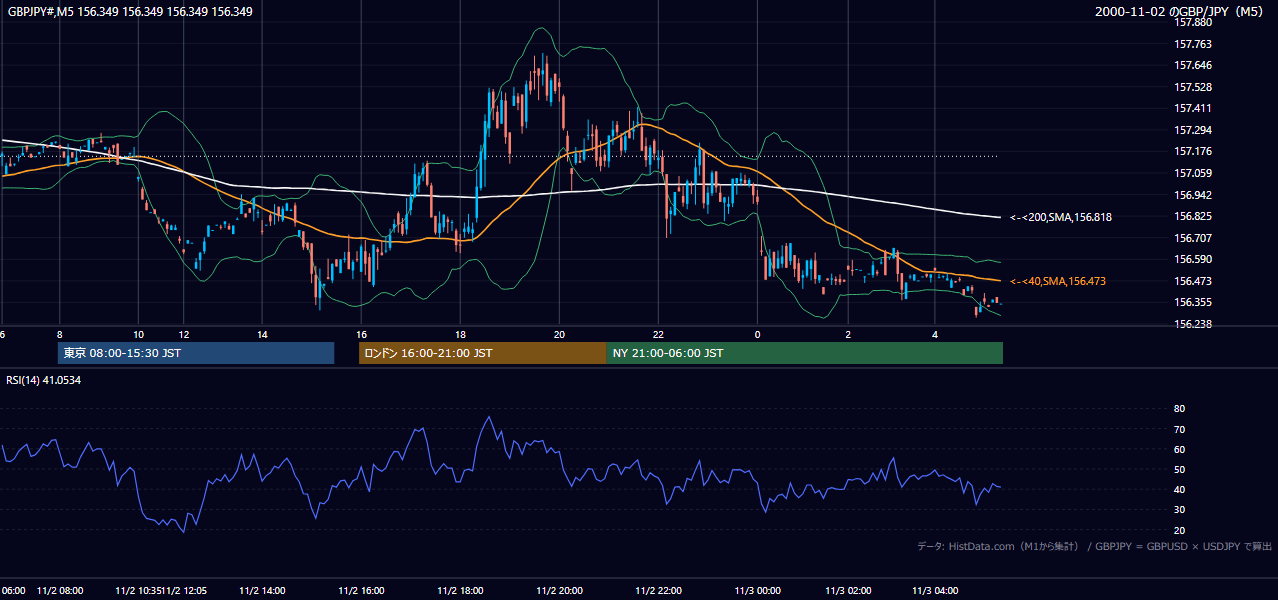Click the 11/3 04:00 date axis label
The height and width of the screenshot is (600, 1278).
[x=936, y=591]
